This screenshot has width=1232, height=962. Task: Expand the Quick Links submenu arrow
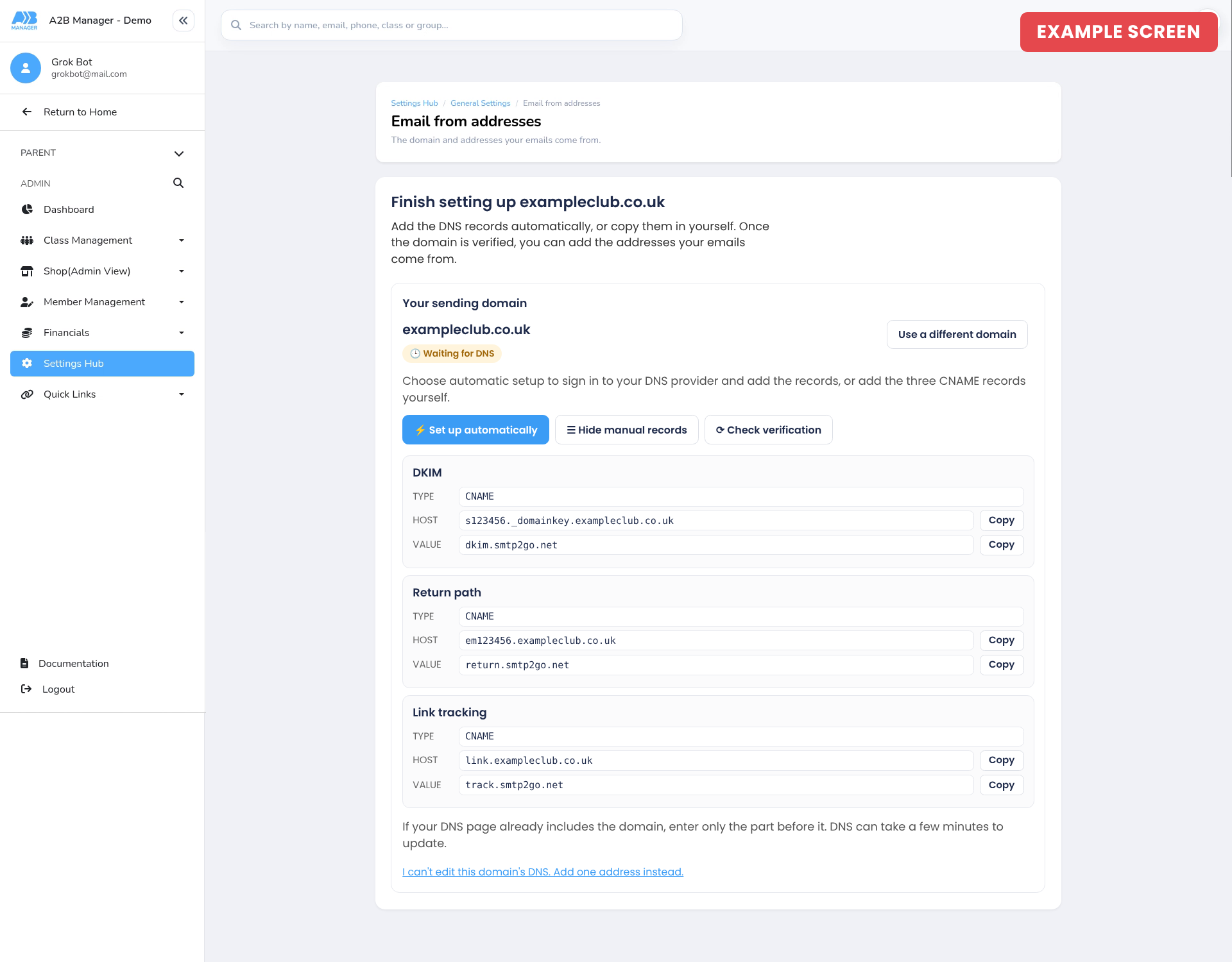click(x=182, y=394)
